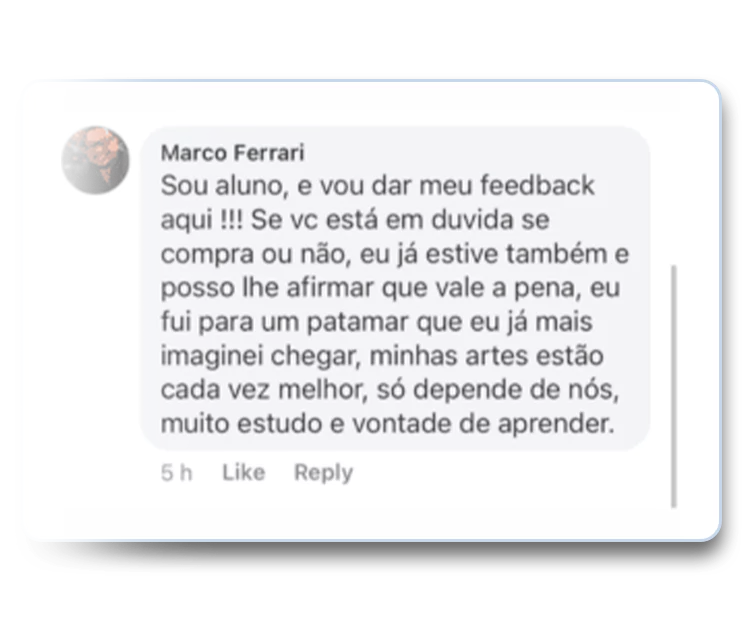Like Marco Ferrari's comment

[243, 473]
